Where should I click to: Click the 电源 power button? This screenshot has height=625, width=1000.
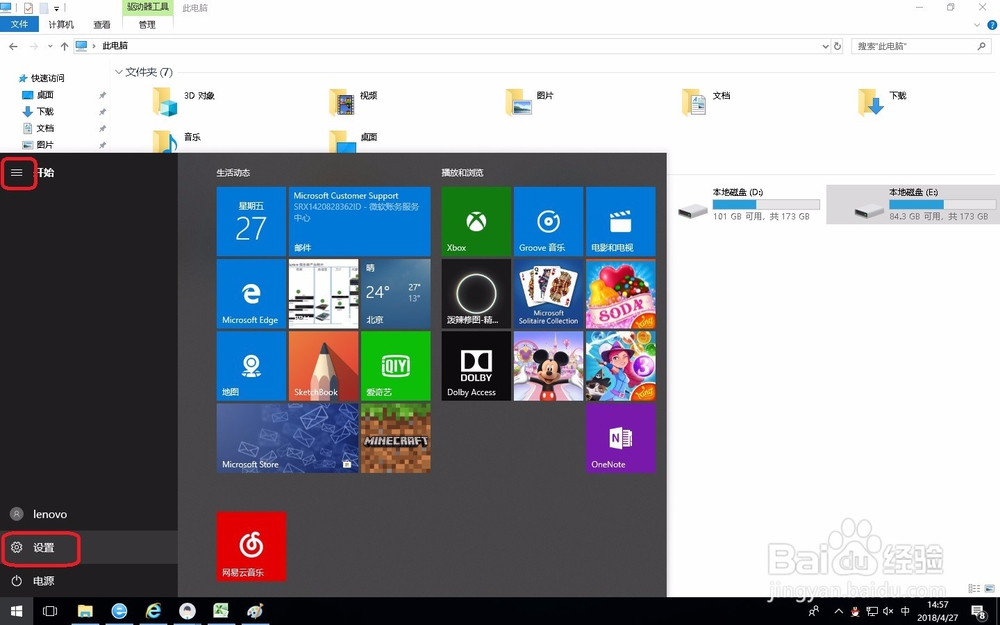point(89,580)
